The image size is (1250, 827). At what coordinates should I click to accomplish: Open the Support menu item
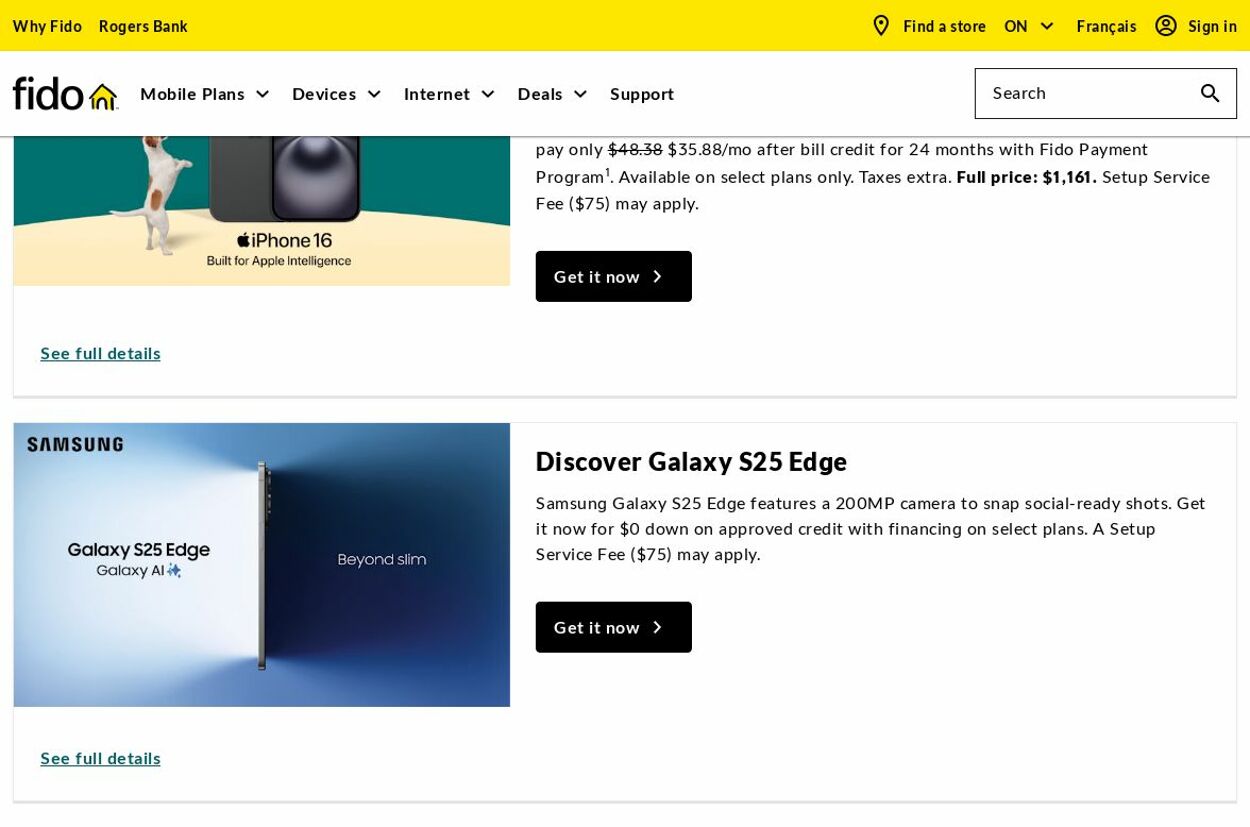click(642, 94)
